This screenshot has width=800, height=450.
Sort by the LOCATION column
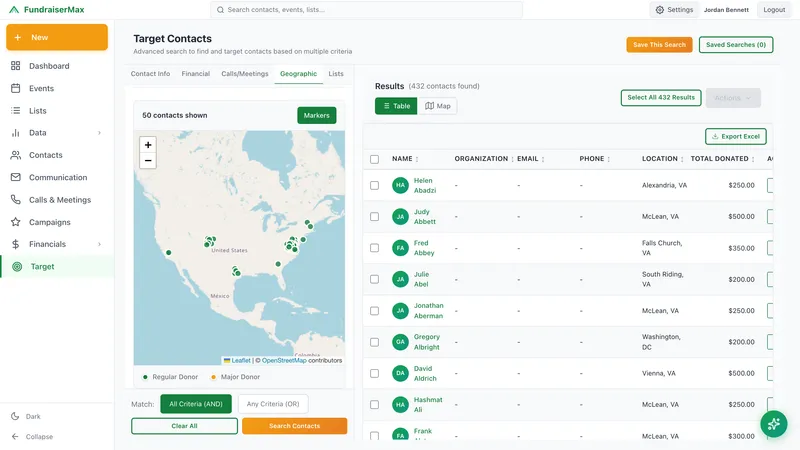(x=663, y=159)
